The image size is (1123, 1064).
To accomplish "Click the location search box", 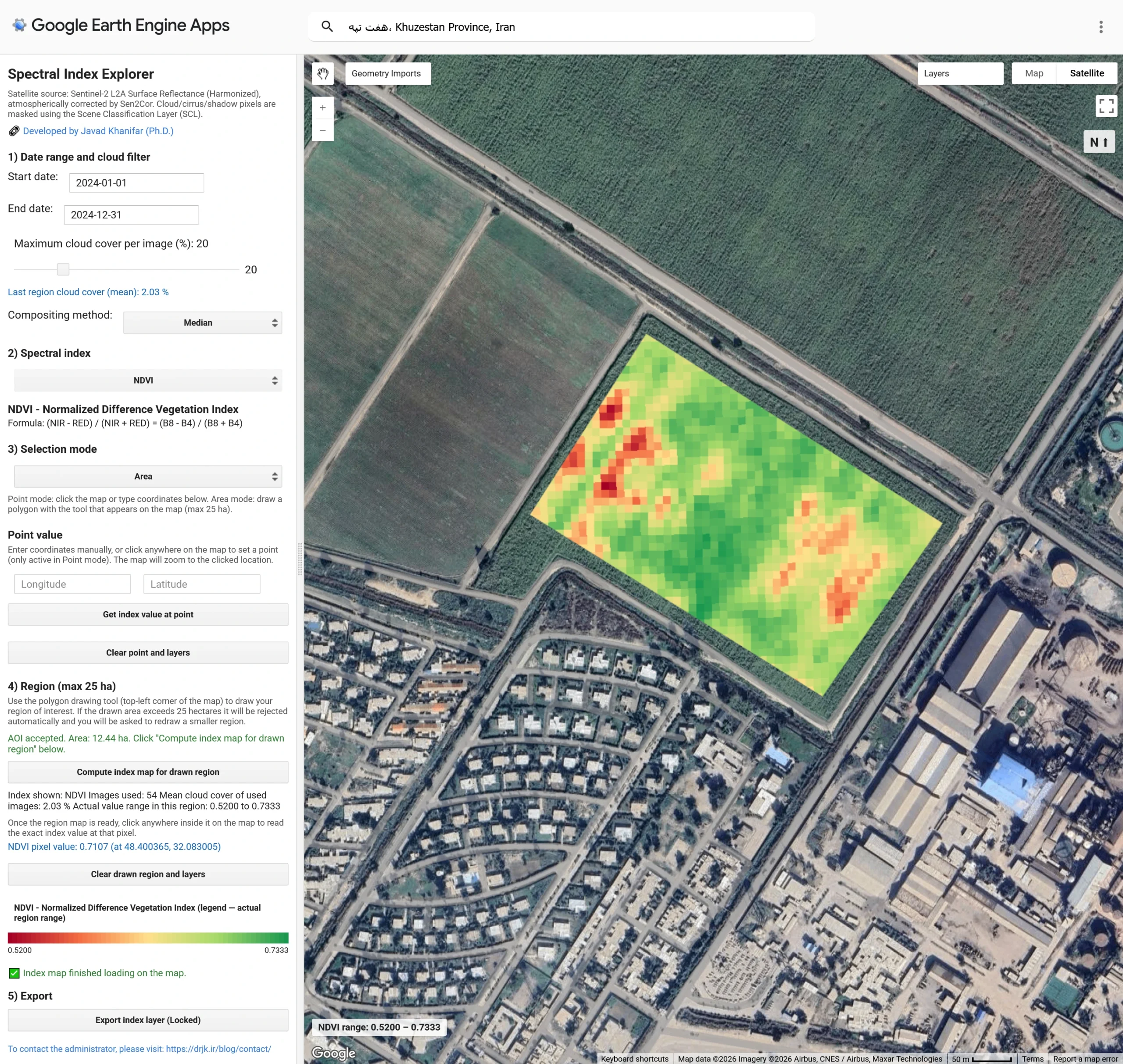I will pyautogui.click(x=561, y=27).
